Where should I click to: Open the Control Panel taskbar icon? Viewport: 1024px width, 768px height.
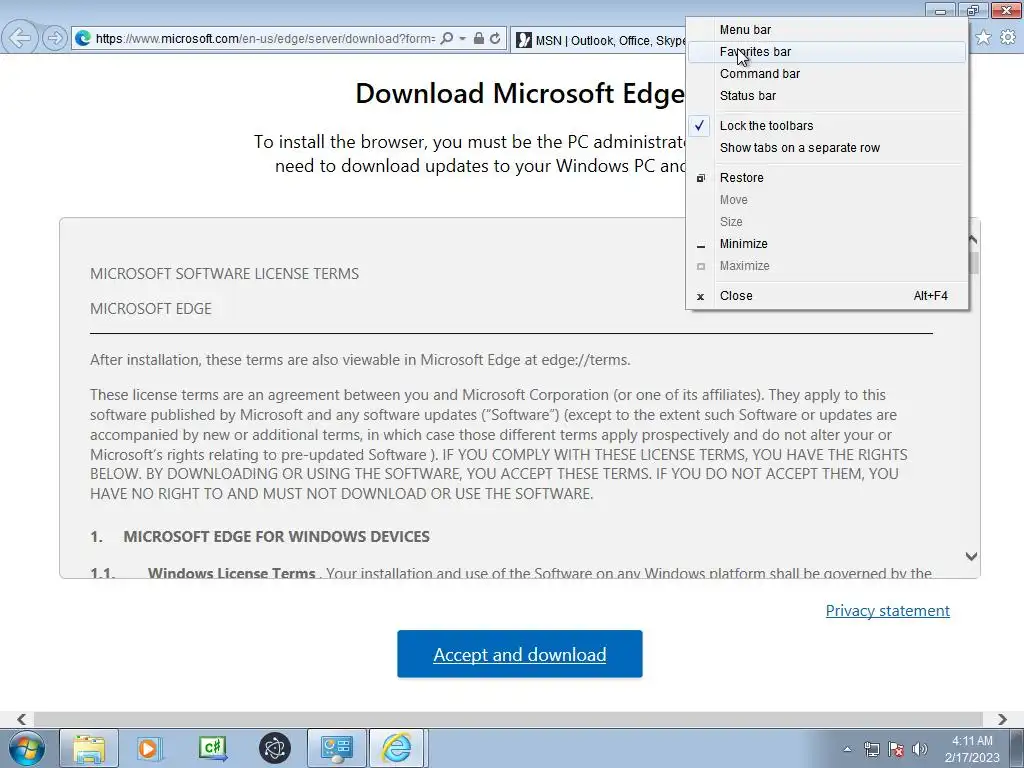337,748
